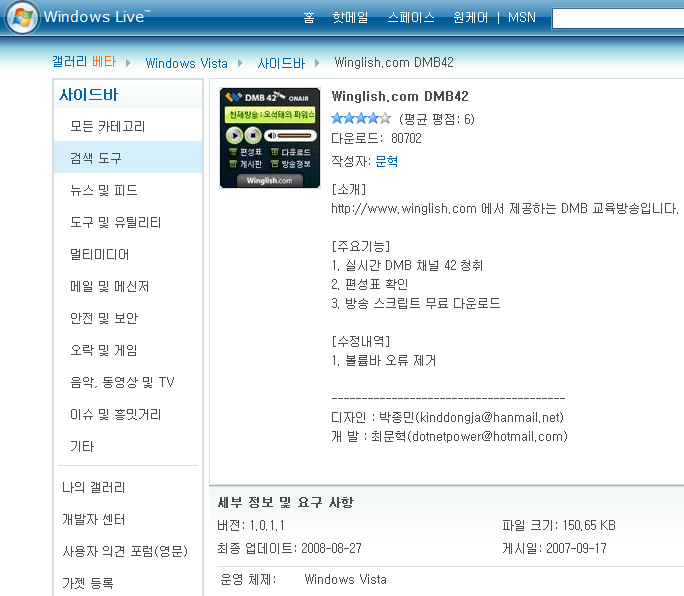Click 게시일: 2007-09-17 text

tap(554, 548)
